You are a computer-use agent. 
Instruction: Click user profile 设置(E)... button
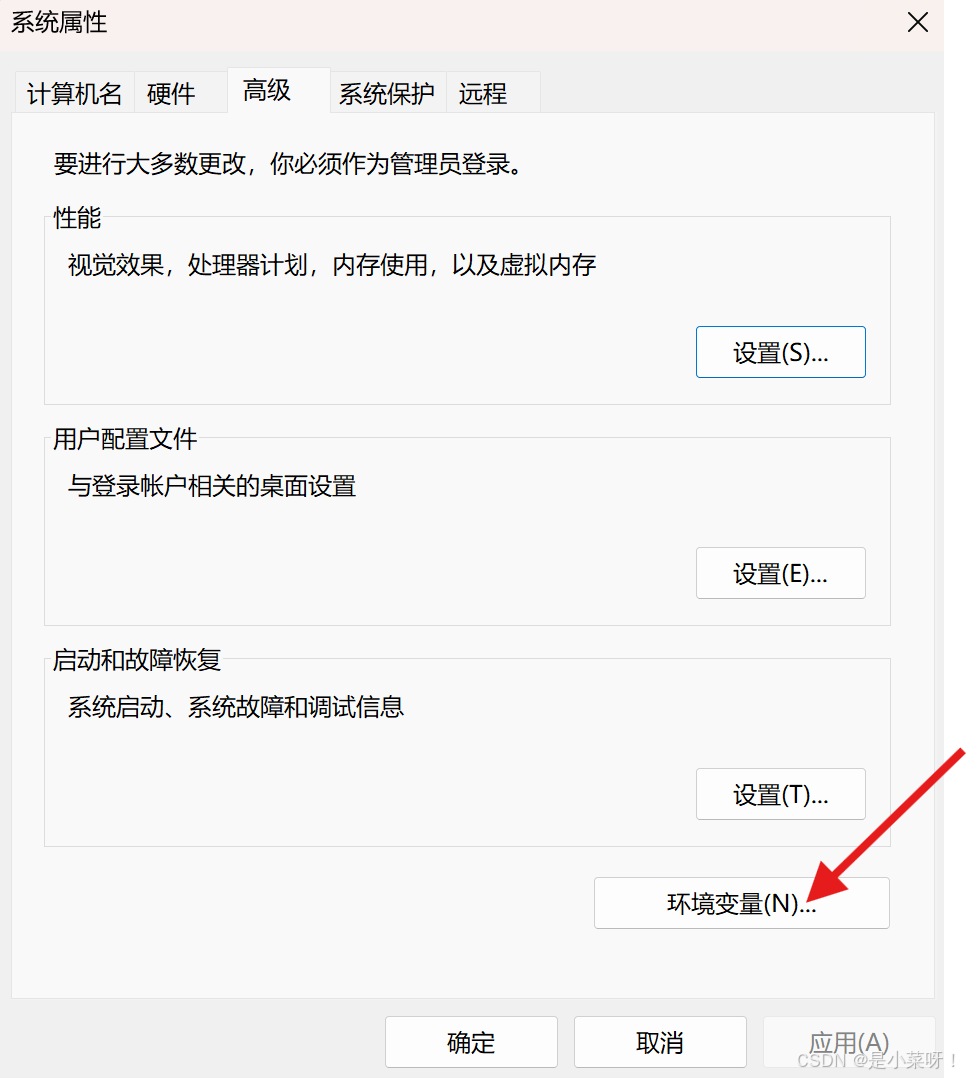[x=780, y=573]
